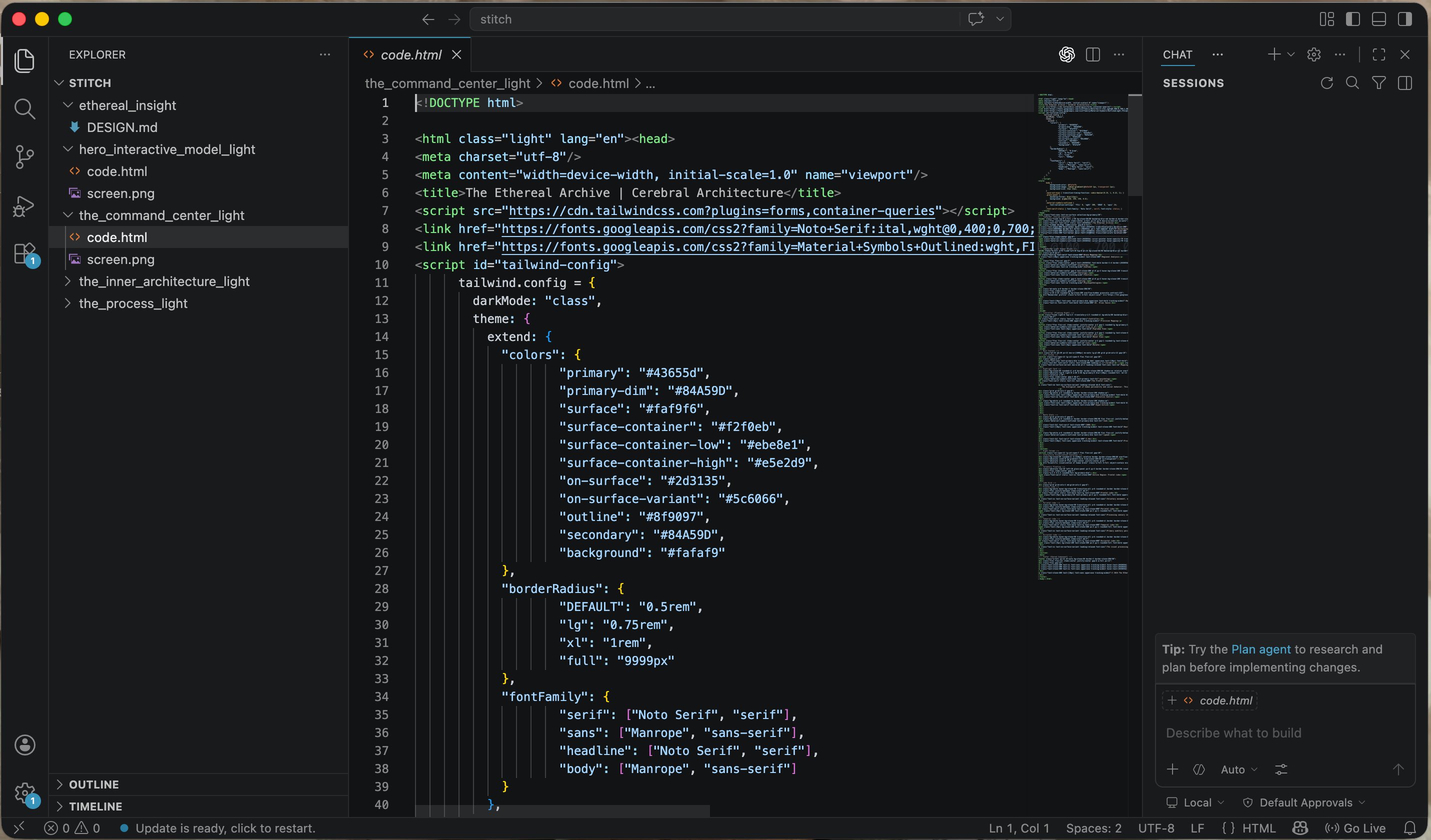Click breadcrumb the_command_center_light
1431x840 pixels.
(x=447, y=83)
